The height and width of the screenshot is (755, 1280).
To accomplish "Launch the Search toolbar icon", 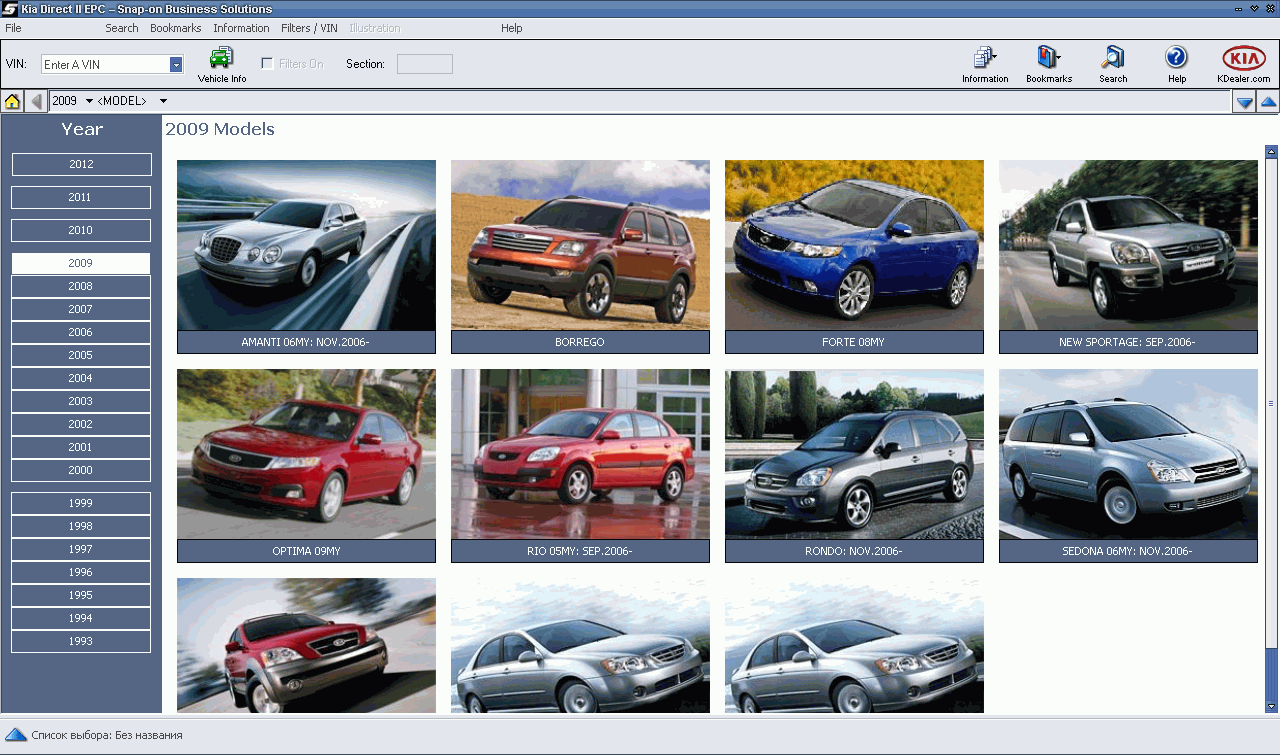I will click(1112, 64).
